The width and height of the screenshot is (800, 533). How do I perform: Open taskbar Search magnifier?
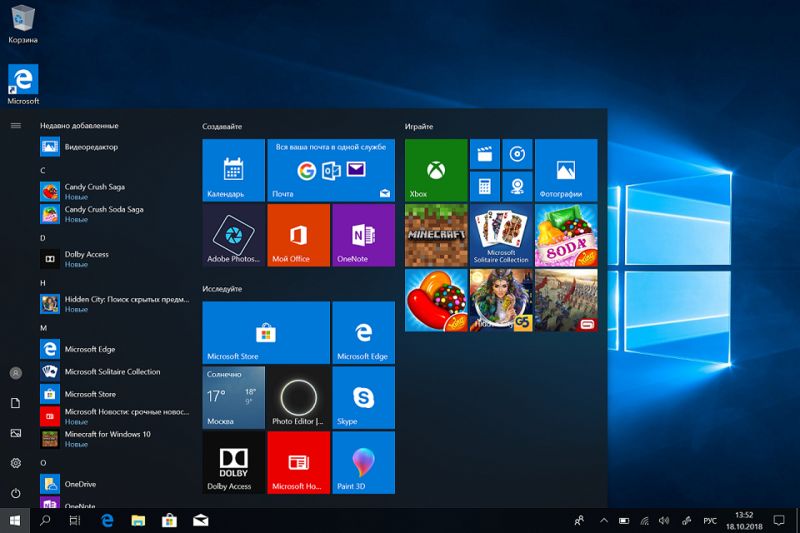pos(45,521)
